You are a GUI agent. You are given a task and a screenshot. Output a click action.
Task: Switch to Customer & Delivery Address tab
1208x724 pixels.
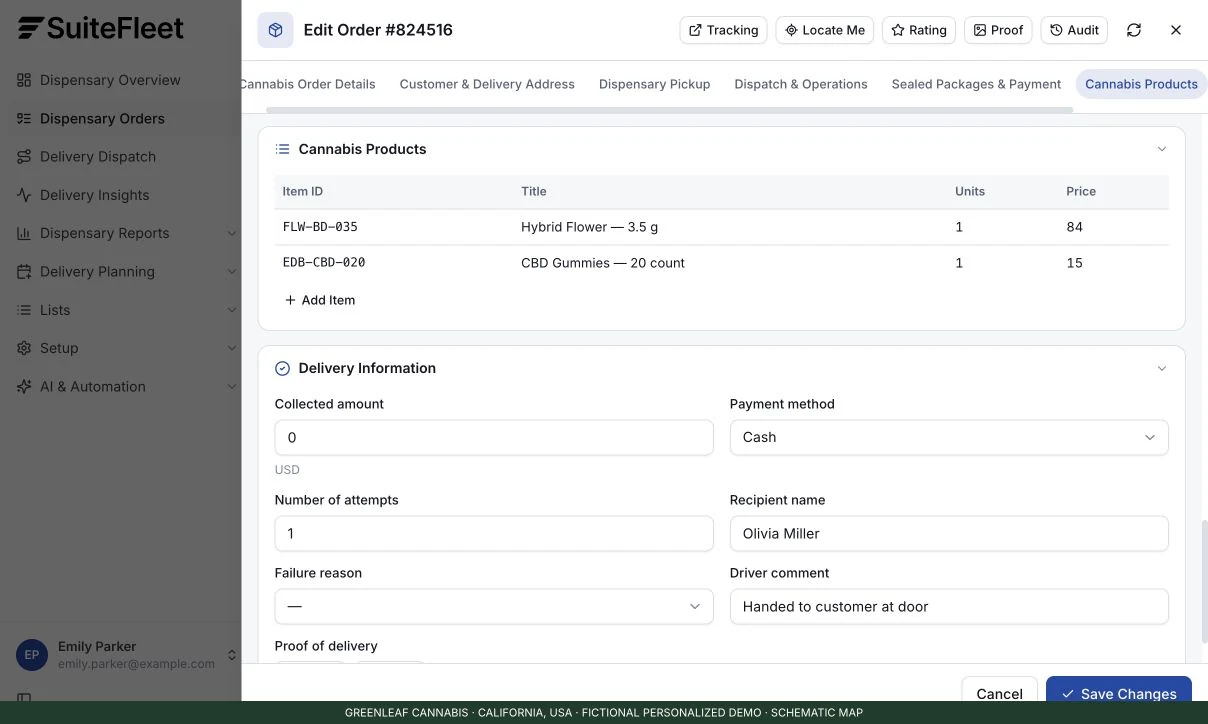tap(487, 84)
